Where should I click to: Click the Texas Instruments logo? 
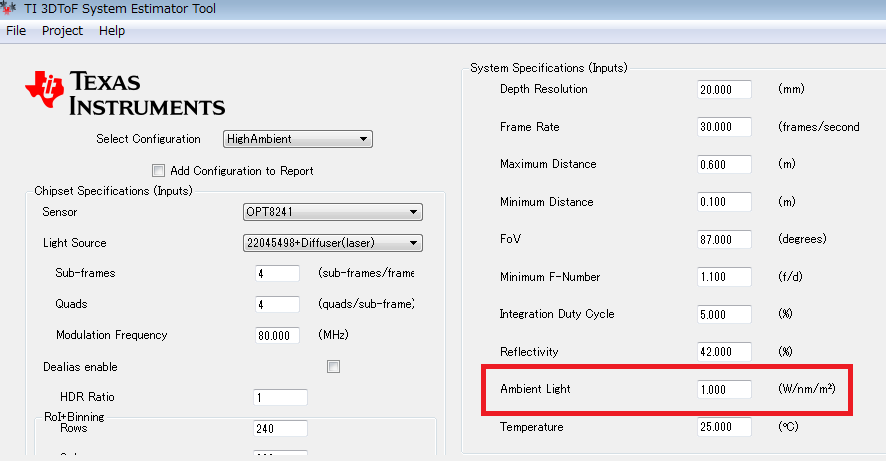(x=125, y=93)
